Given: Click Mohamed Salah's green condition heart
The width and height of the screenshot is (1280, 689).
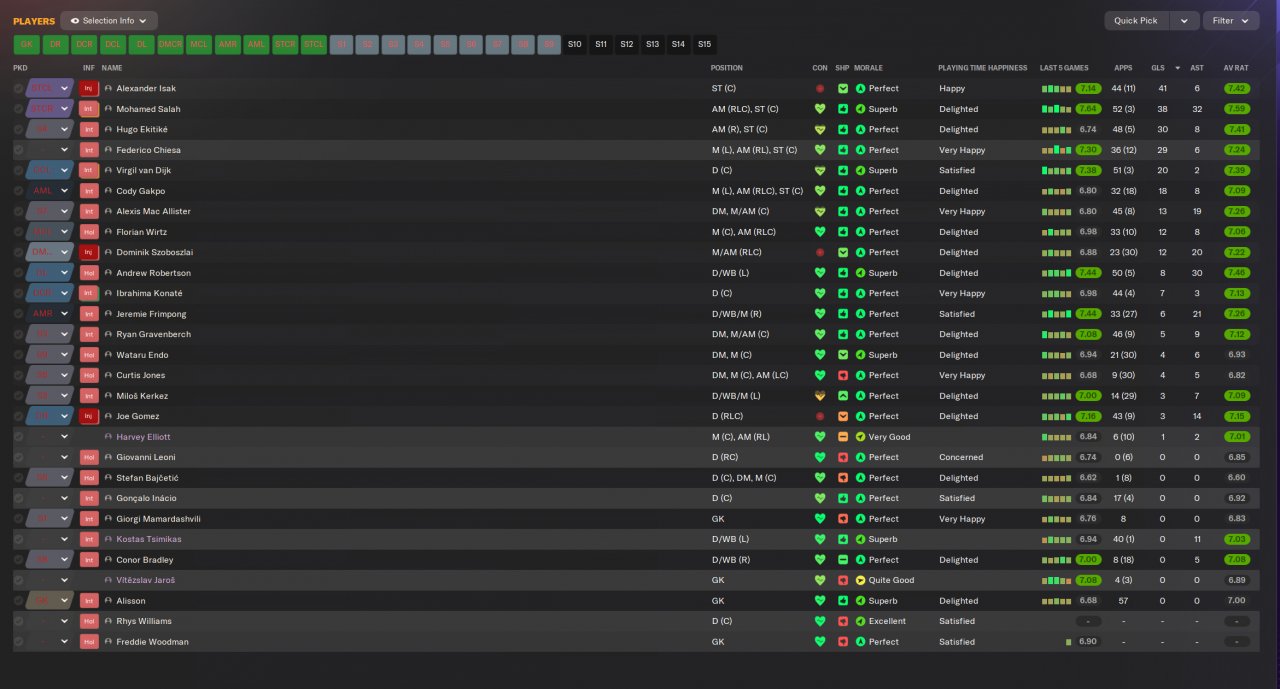Looking at the screenshot, I should [820, 109].
